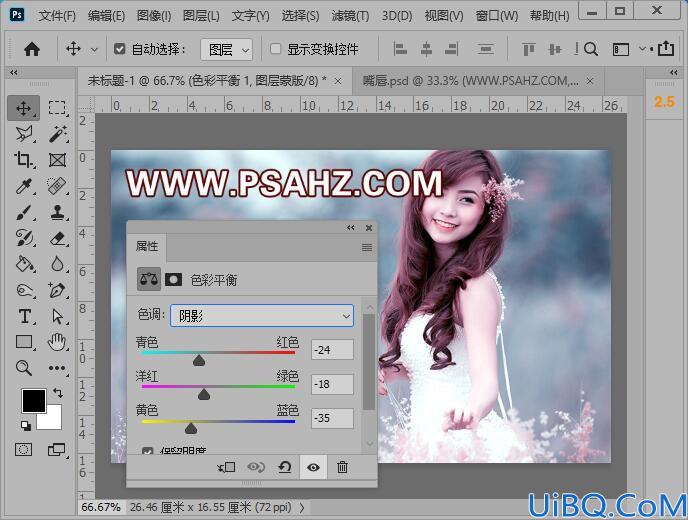
Task: Select the Eraser tool
Action: tap(57, 238)
